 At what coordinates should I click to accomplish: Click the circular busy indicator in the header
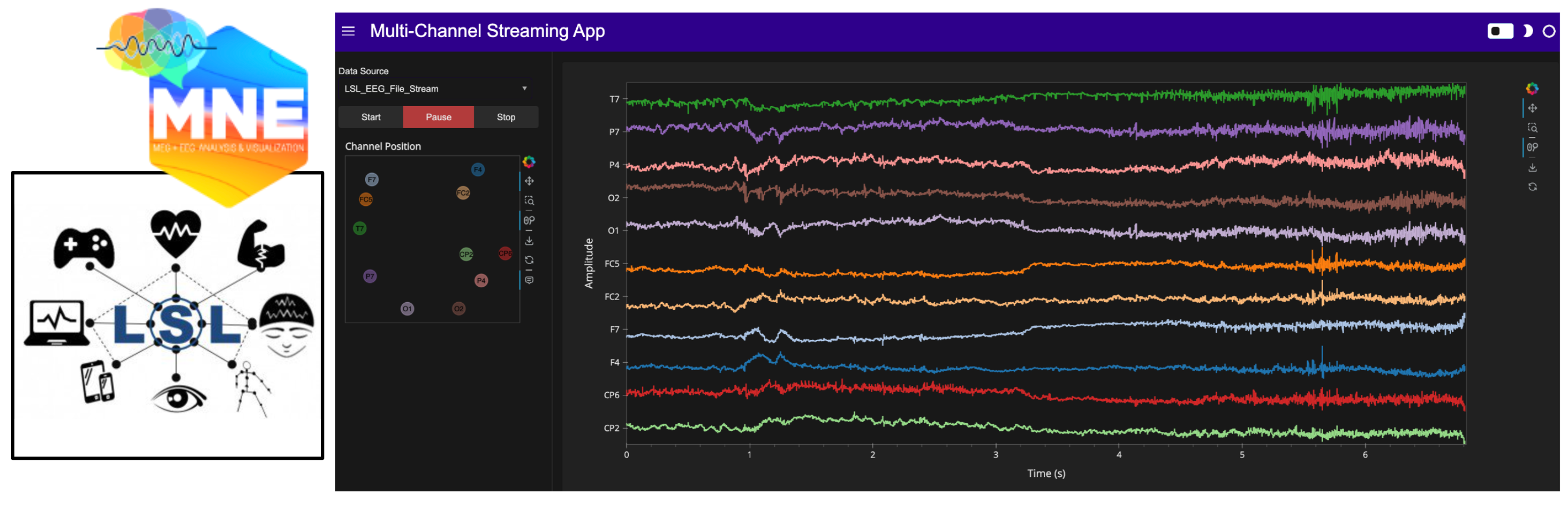pos(1549,31)
